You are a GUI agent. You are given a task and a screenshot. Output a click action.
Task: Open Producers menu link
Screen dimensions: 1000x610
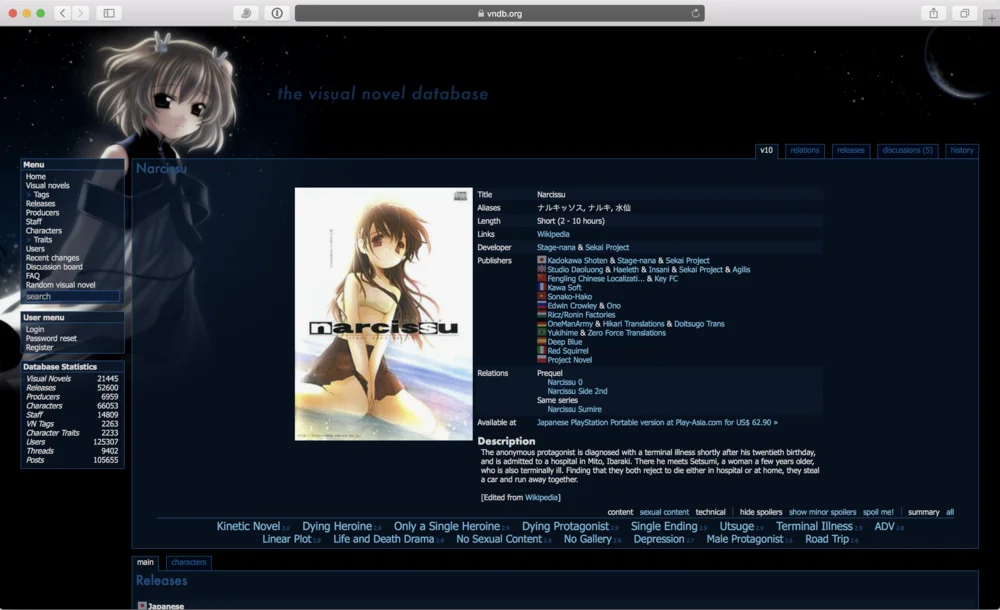(x=42, y=212)
